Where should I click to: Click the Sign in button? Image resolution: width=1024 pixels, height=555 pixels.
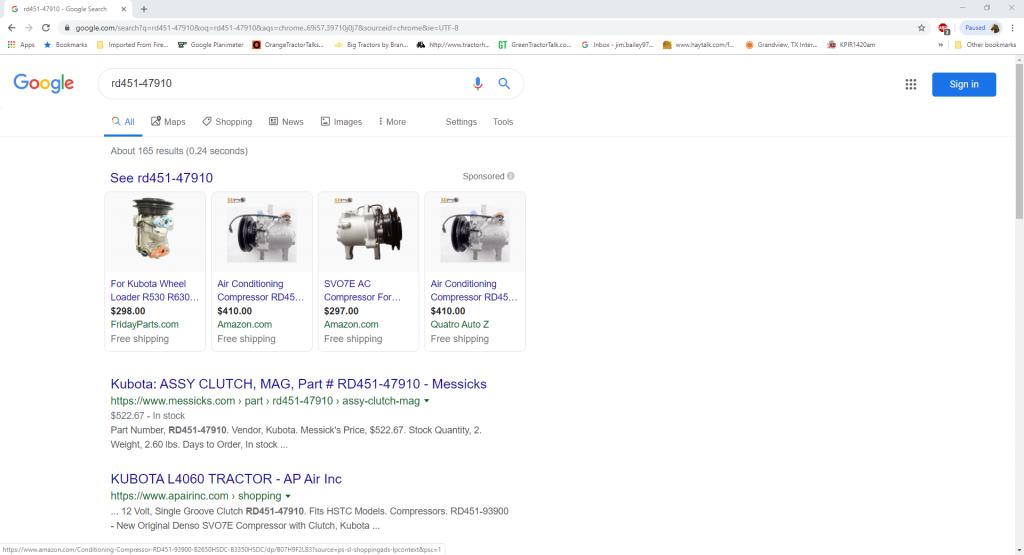tap(964, 84)
